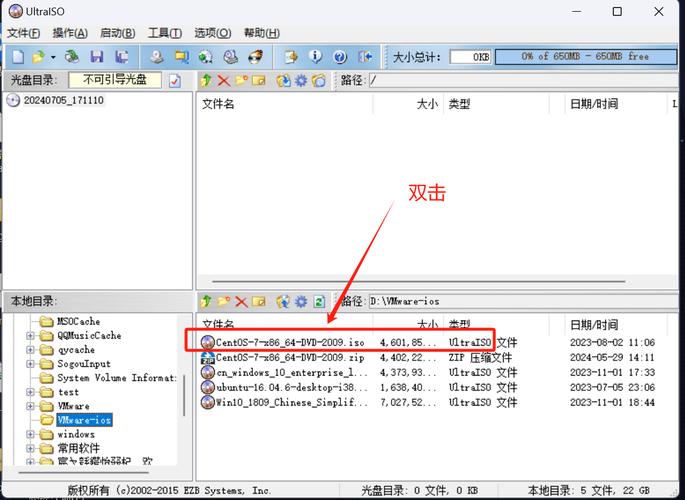Open the 工具(T) menu
The width and height of the screenshot is (685, 500).
tap(165, 33)
